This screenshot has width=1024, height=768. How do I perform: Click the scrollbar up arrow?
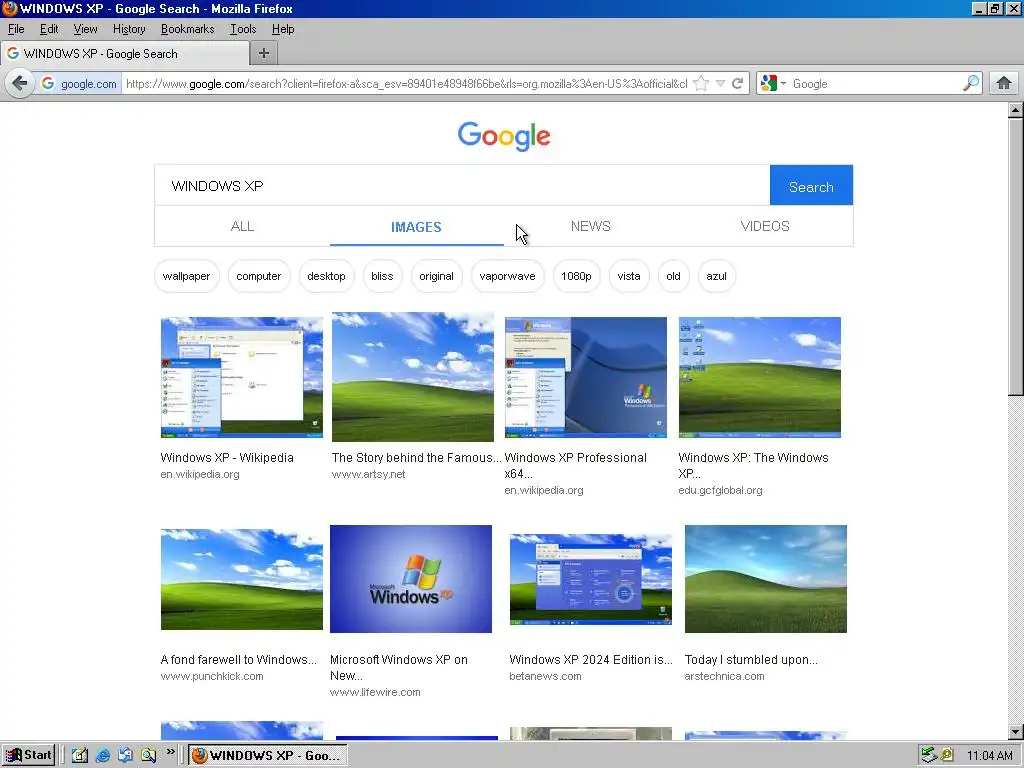click(1015, 110)
